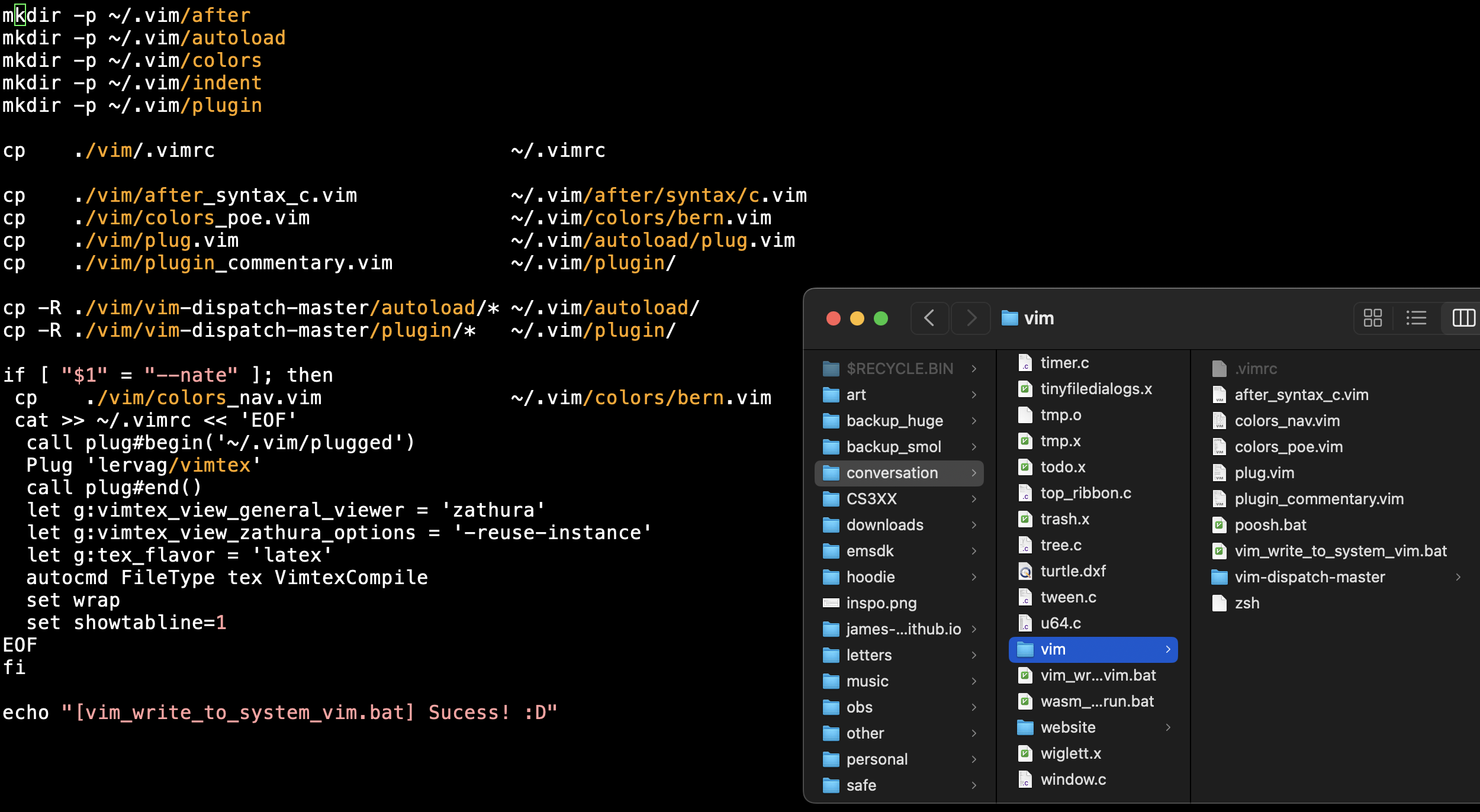1480x812 pixels.
Task: Click the Finder back navigation arrow
Action: pos(929,318)
